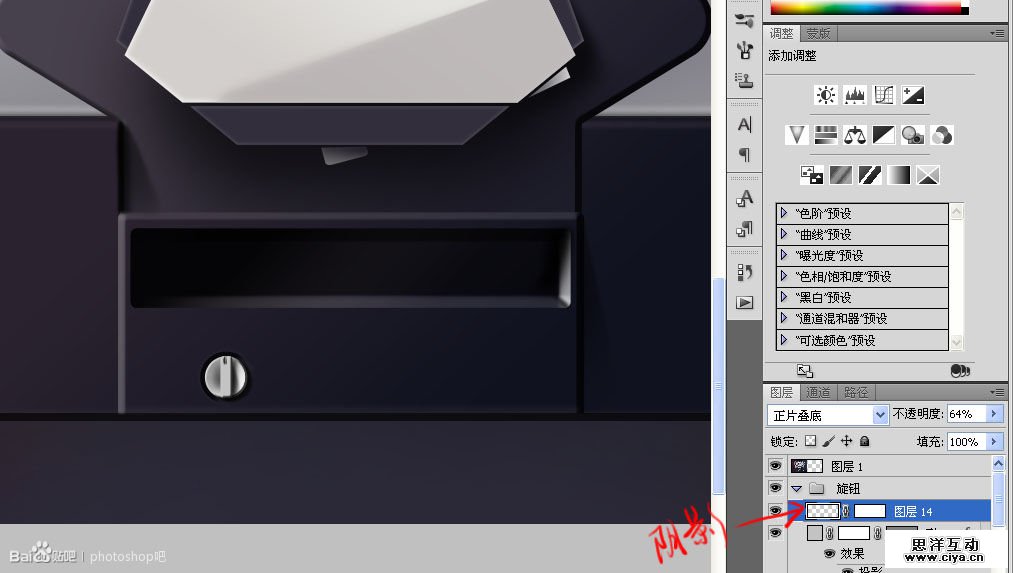Open the 不透明度 opacity slider arrow

click(x=994, y=414)
